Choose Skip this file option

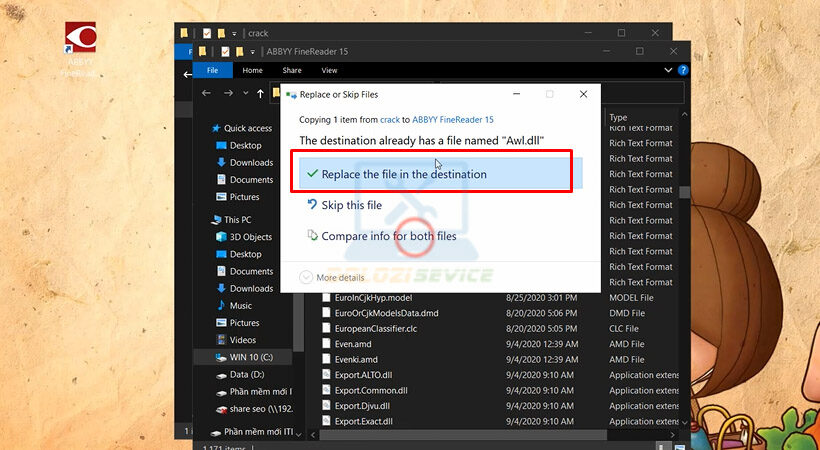point(351,205)
